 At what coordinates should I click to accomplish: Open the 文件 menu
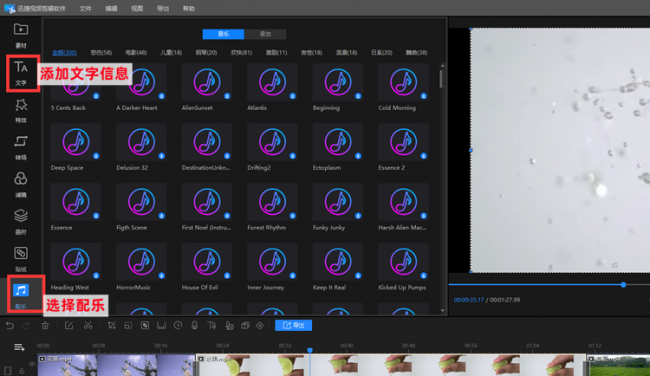coord(85,8)
